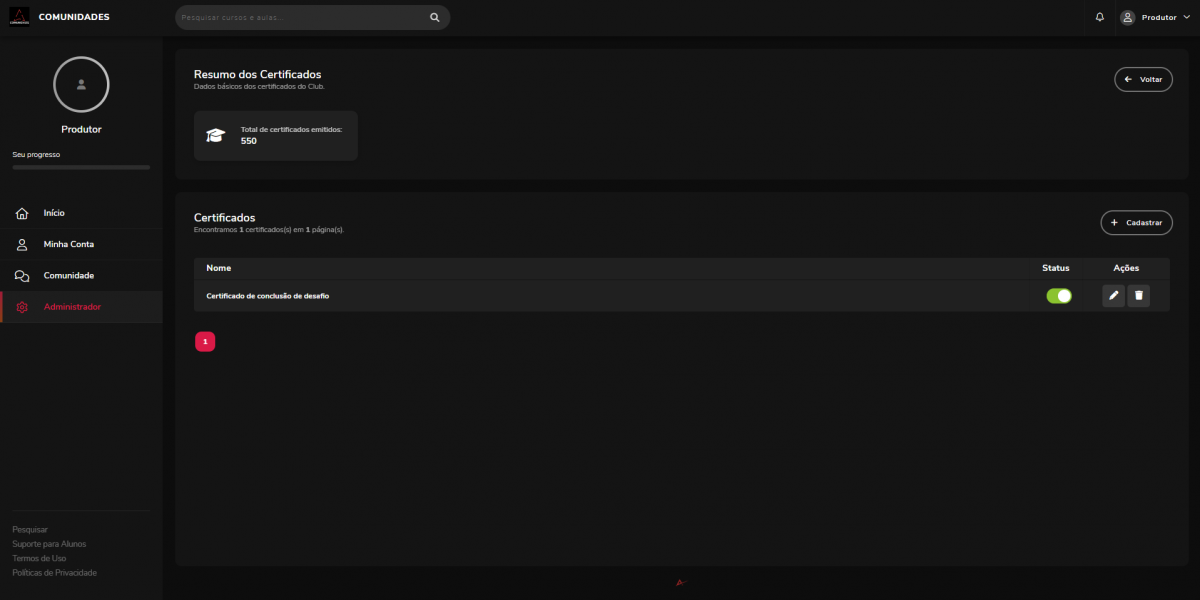Click the footer logo icon
This screenshot has width=1200, height=600.
tap(680, 582)
